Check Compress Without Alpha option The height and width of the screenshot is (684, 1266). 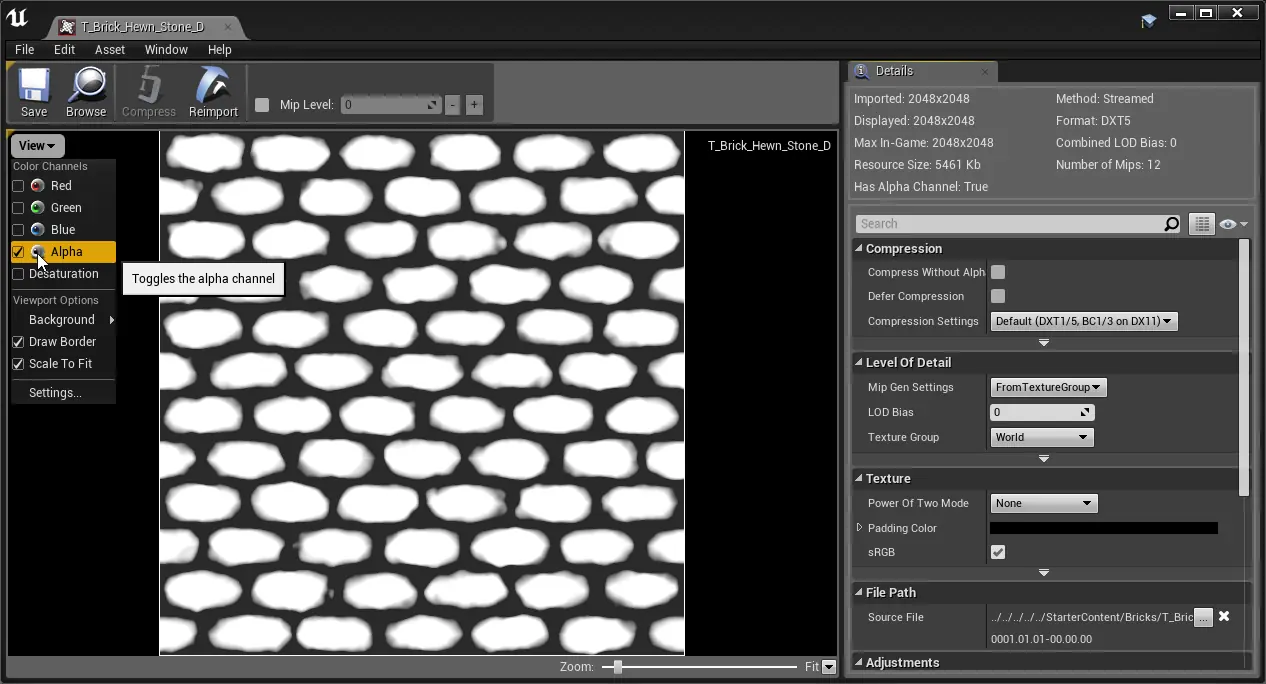pyautogui.click(x=998, y=272)
